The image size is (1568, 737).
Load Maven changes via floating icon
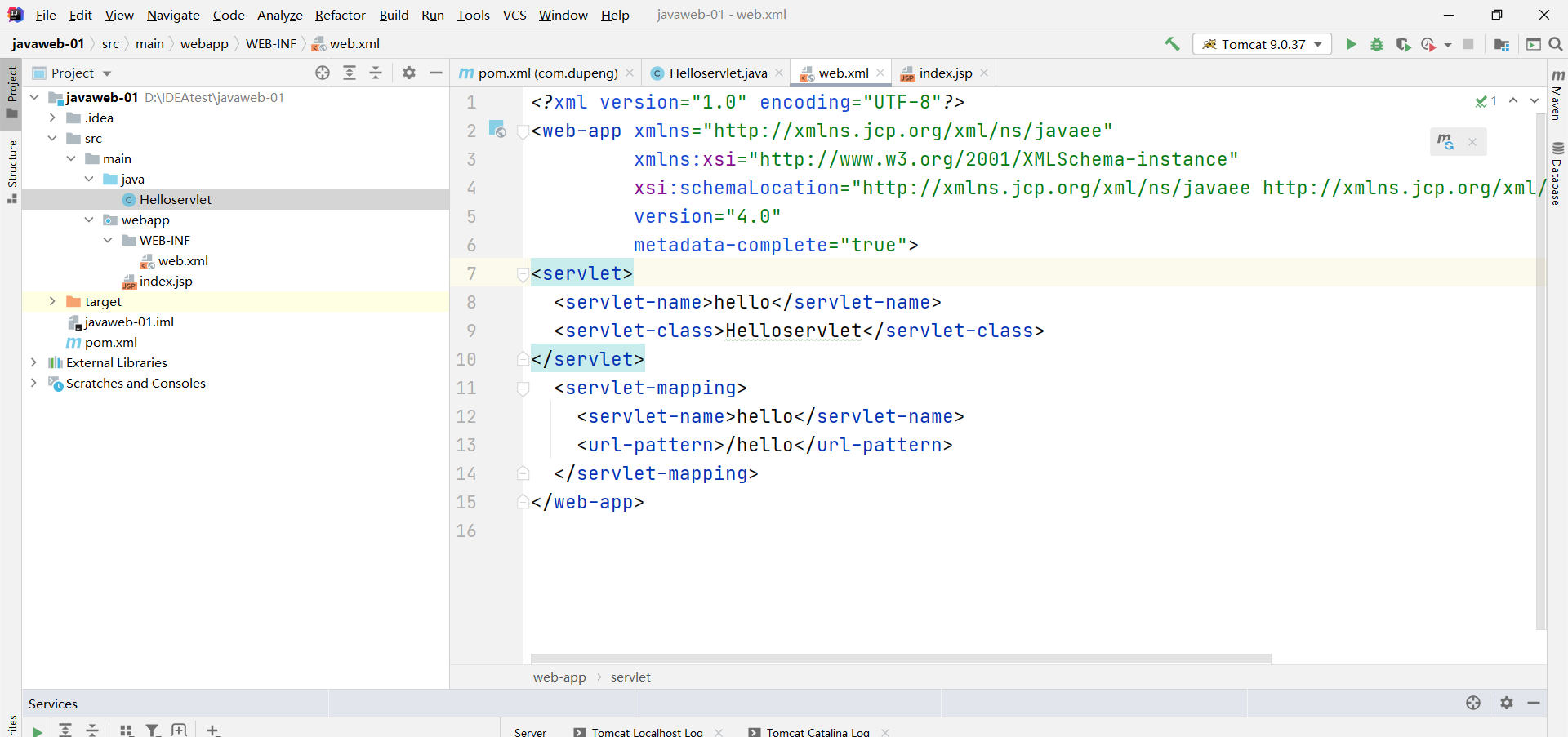[x=1445, y=142]
